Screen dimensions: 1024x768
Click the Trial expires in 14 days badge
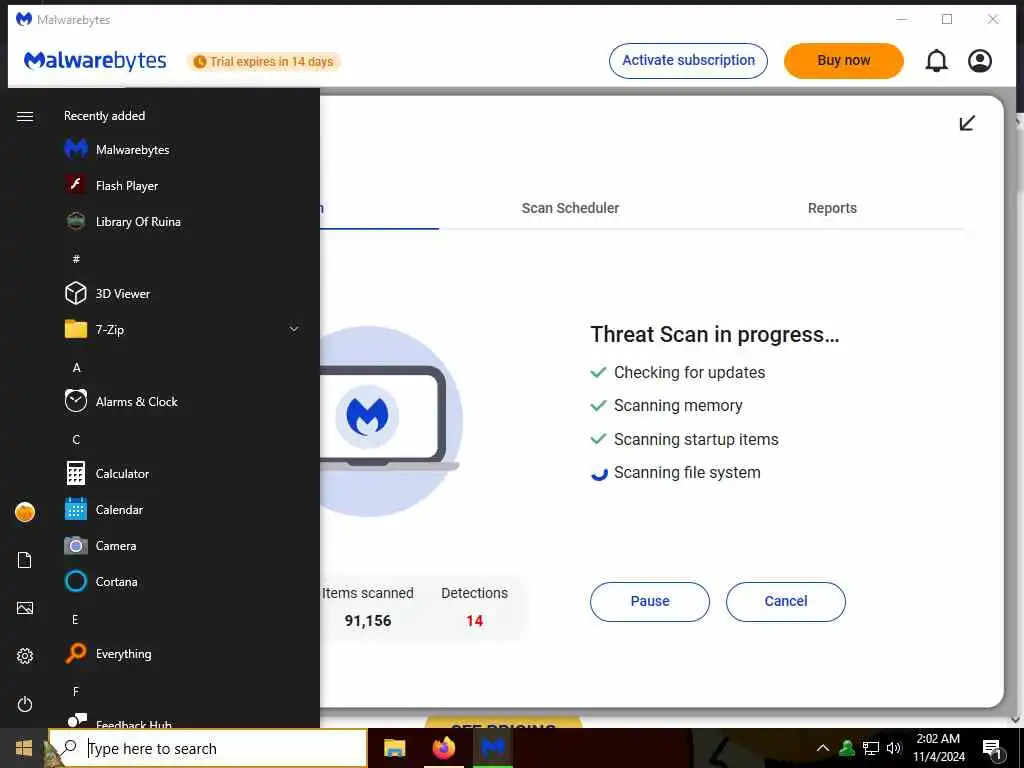click(x=264, y=61)
